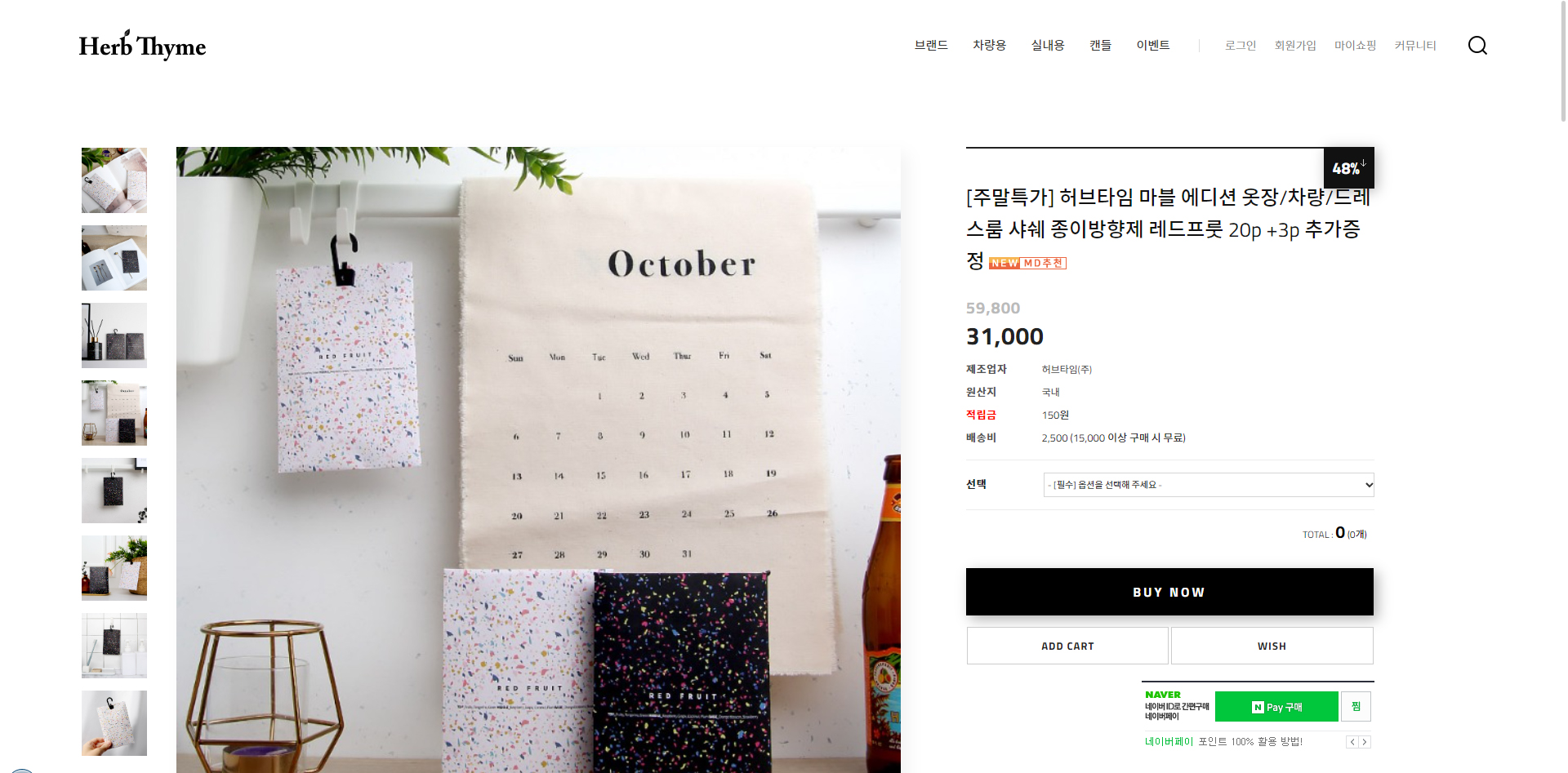
Task: Click the 회원가입 link
Action: coord(1295,46)
